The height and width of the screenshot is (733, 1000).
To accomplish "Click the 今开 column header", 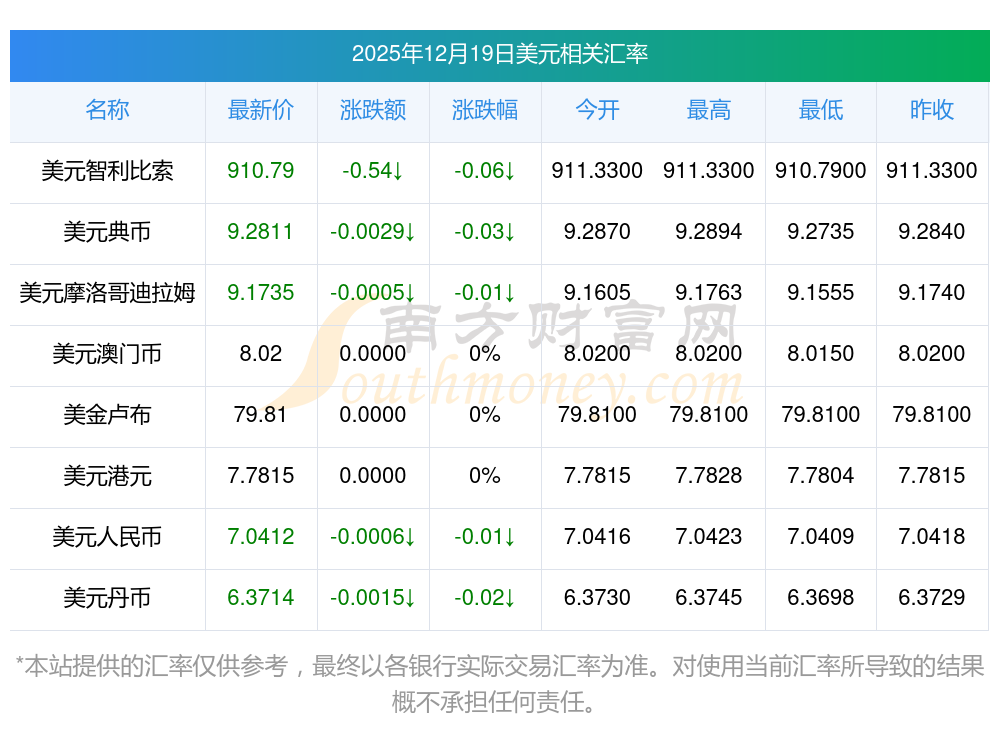I will coord(597,110).
